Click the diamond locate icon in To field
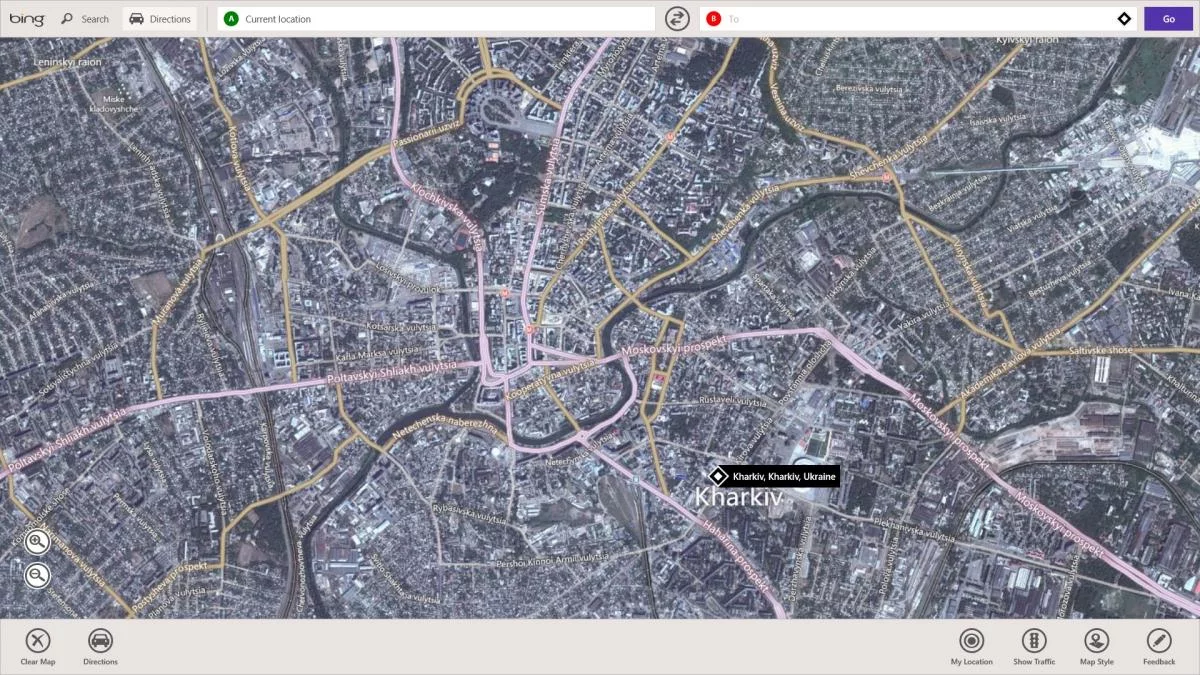The width and height of the screenshot is (1200, 675). (1123, 19)
